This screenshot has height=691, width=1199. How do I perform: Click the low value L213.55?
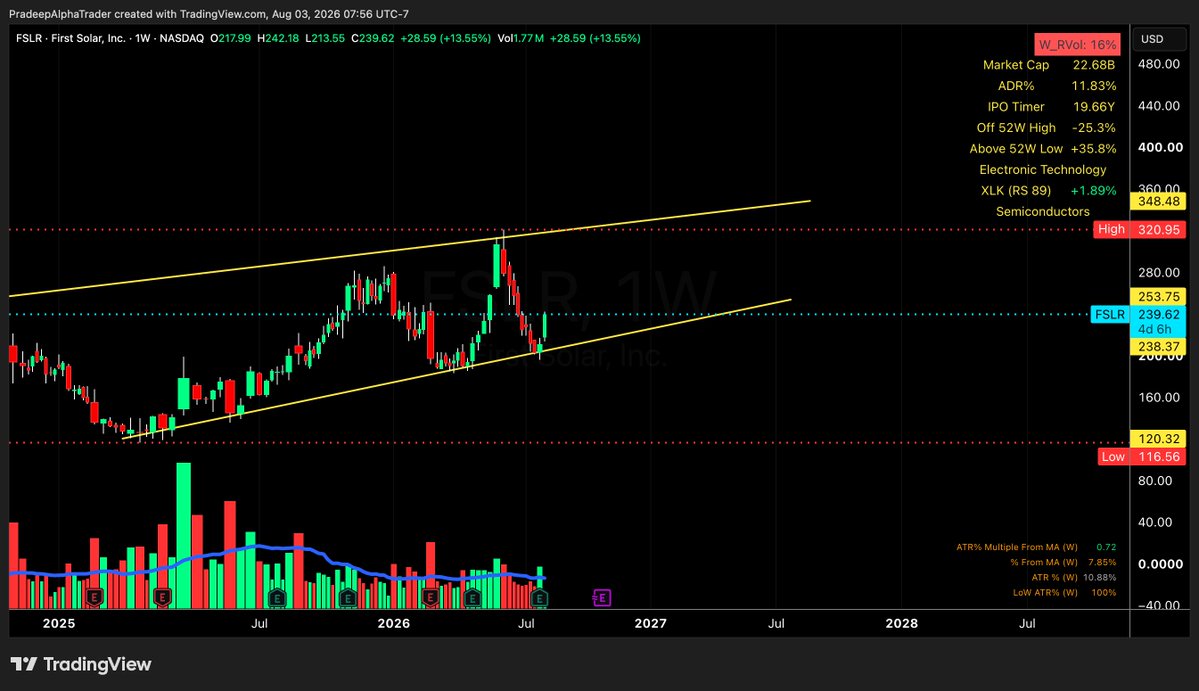click(x=325, y=38)
